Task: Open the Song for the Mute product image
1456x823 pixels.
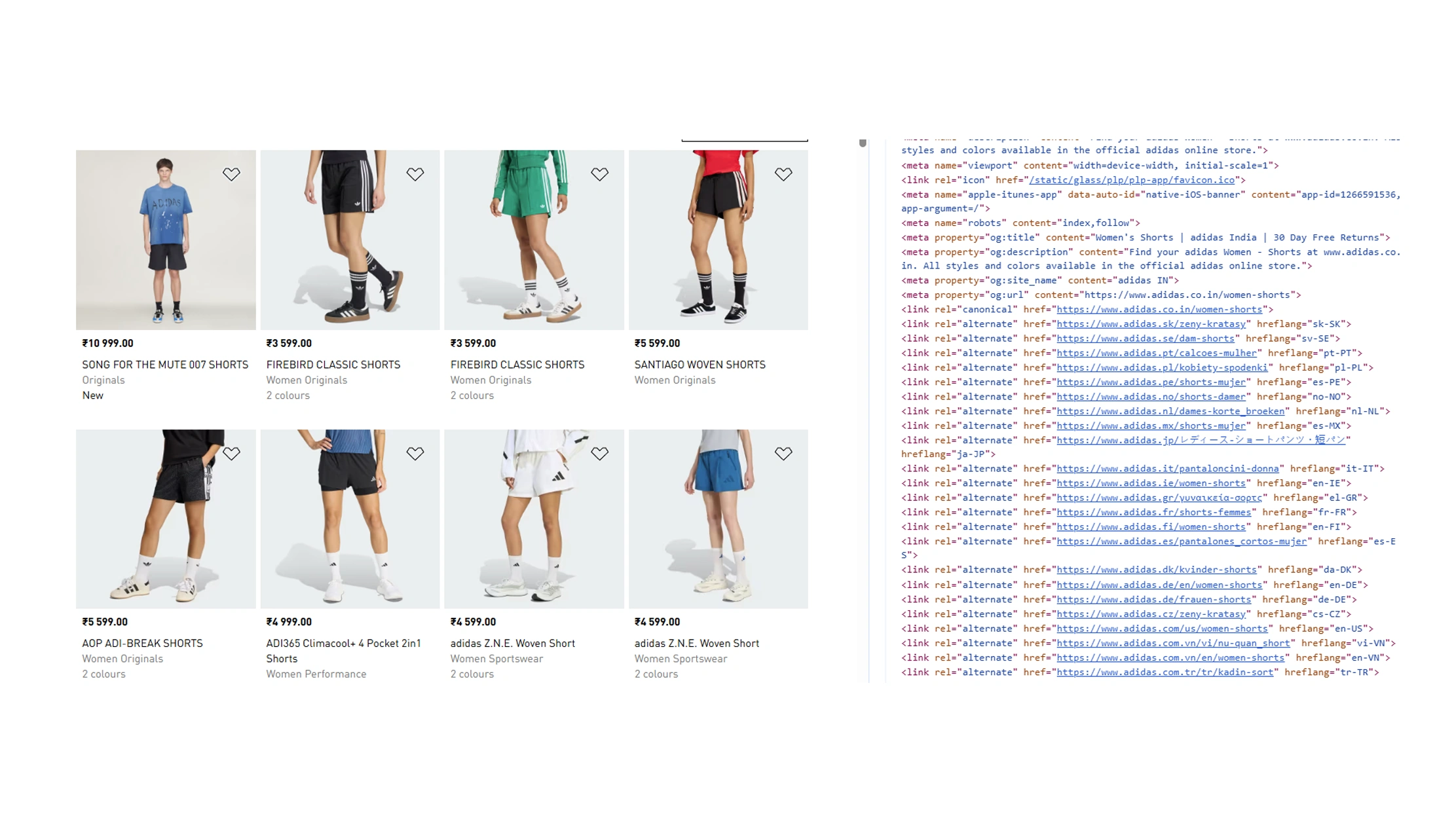Action: click(x=166, y=240)
